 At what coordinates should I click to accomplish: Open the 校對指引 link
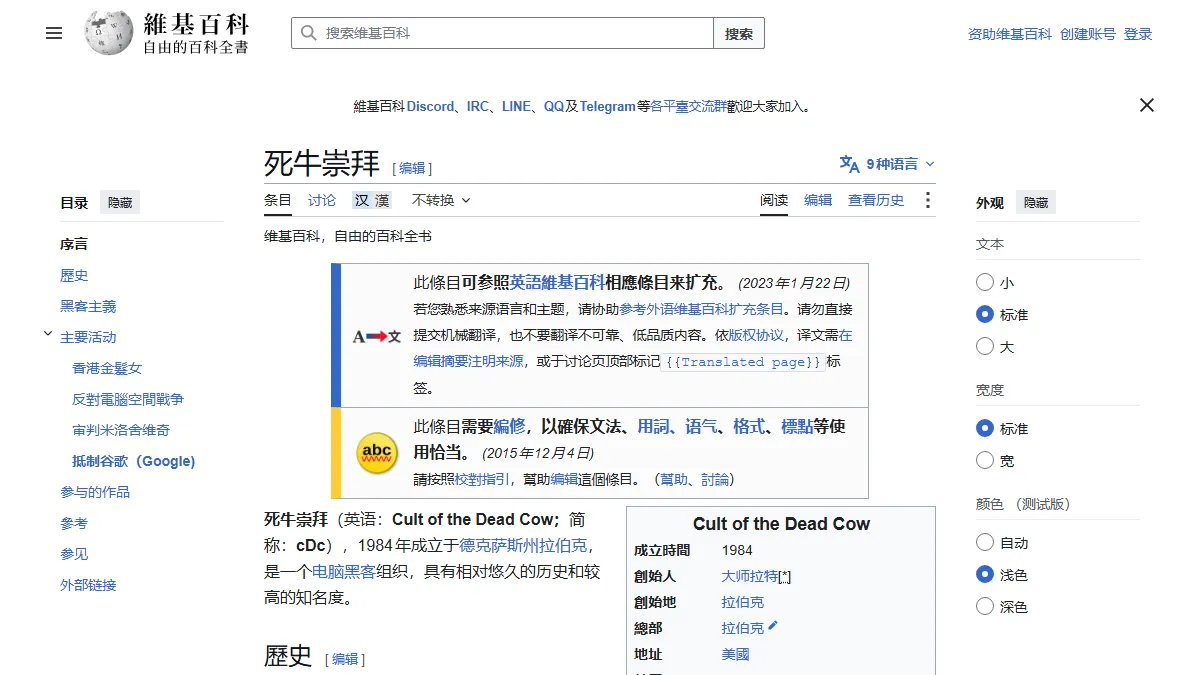(482, 479)
